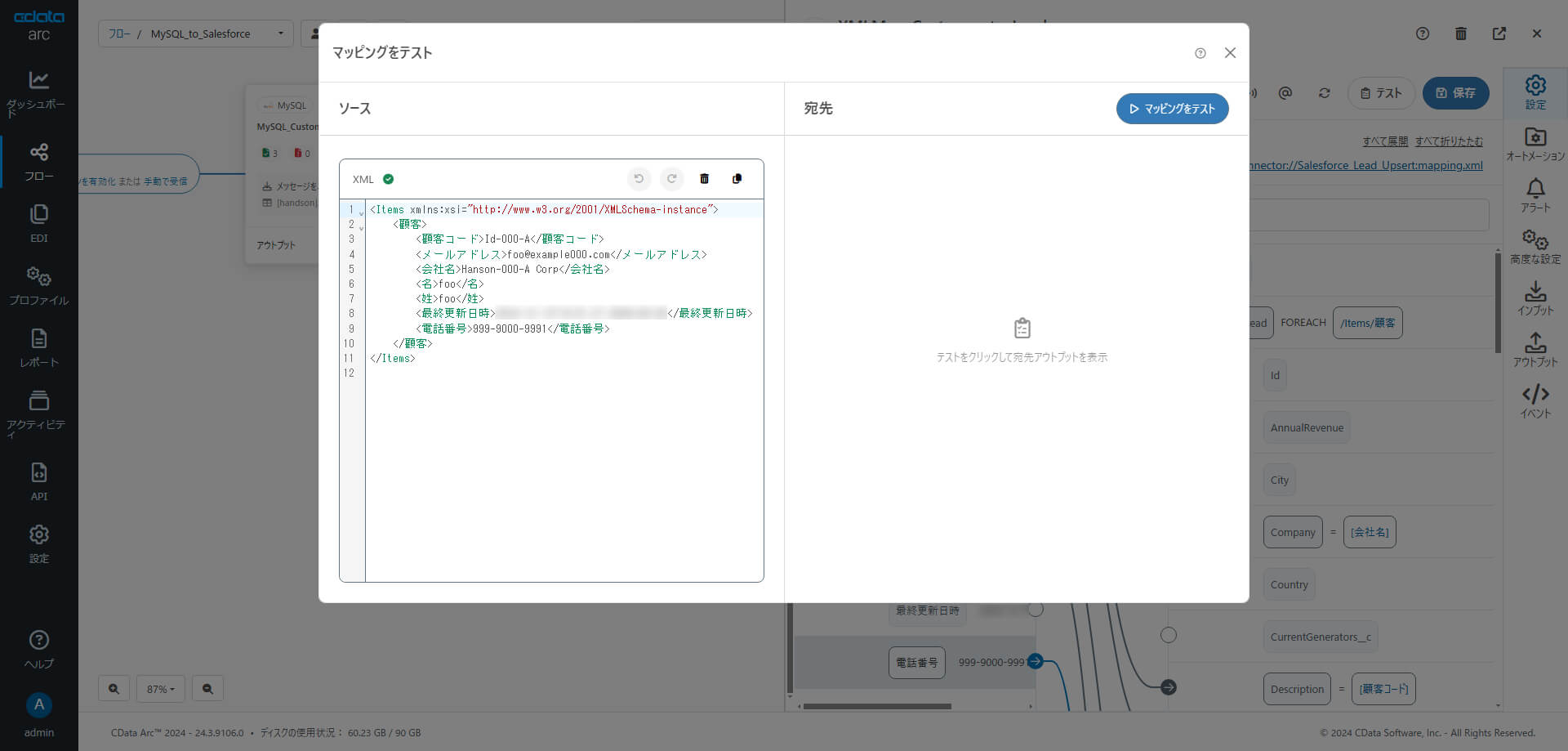Click the テスト button in the panel
Screen dimensions: 1568x751
1381,93
